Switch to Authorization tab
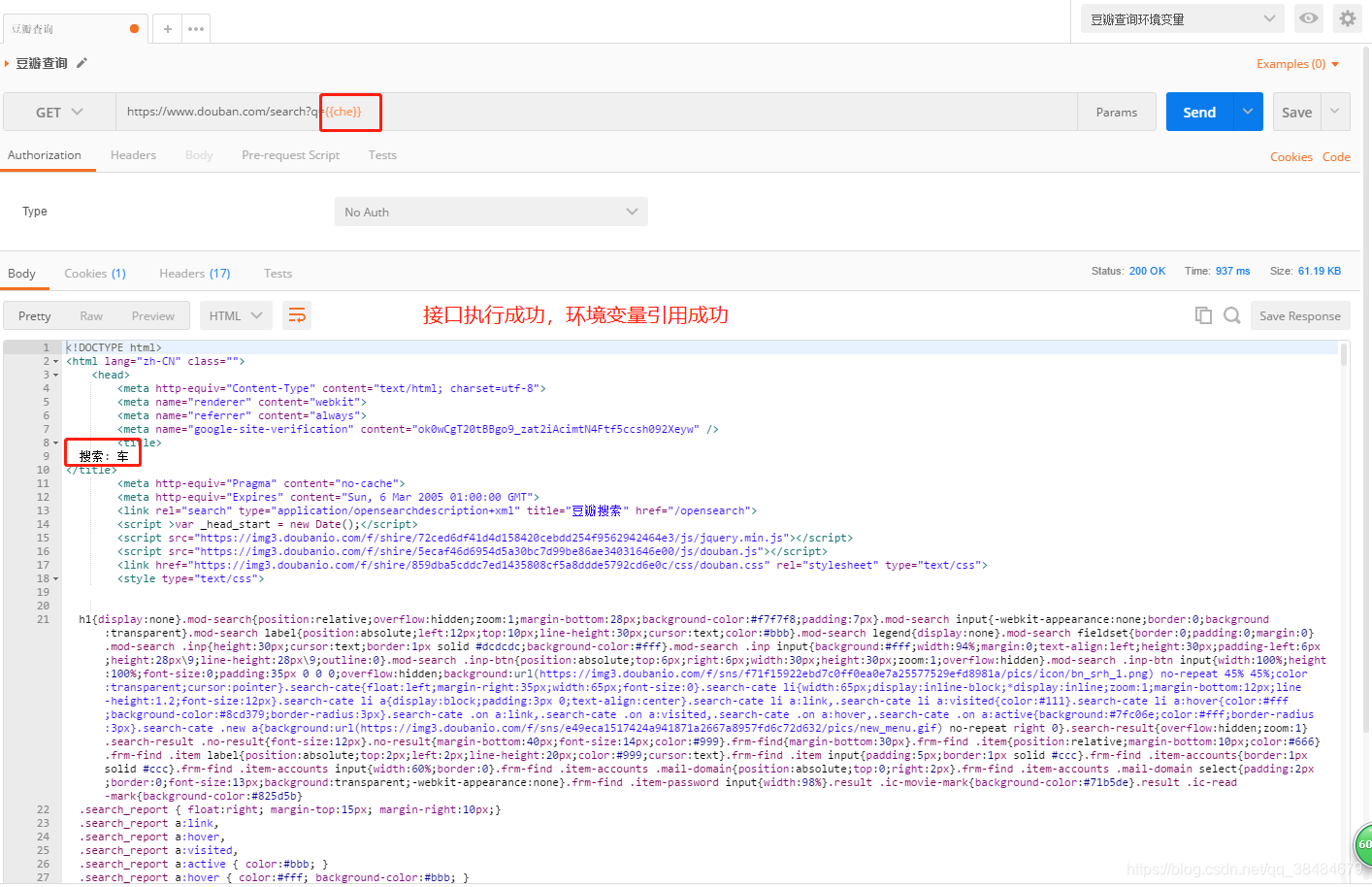Viewport: 1372px width, 887px height. pyautogui.click(x=45, y=155)
